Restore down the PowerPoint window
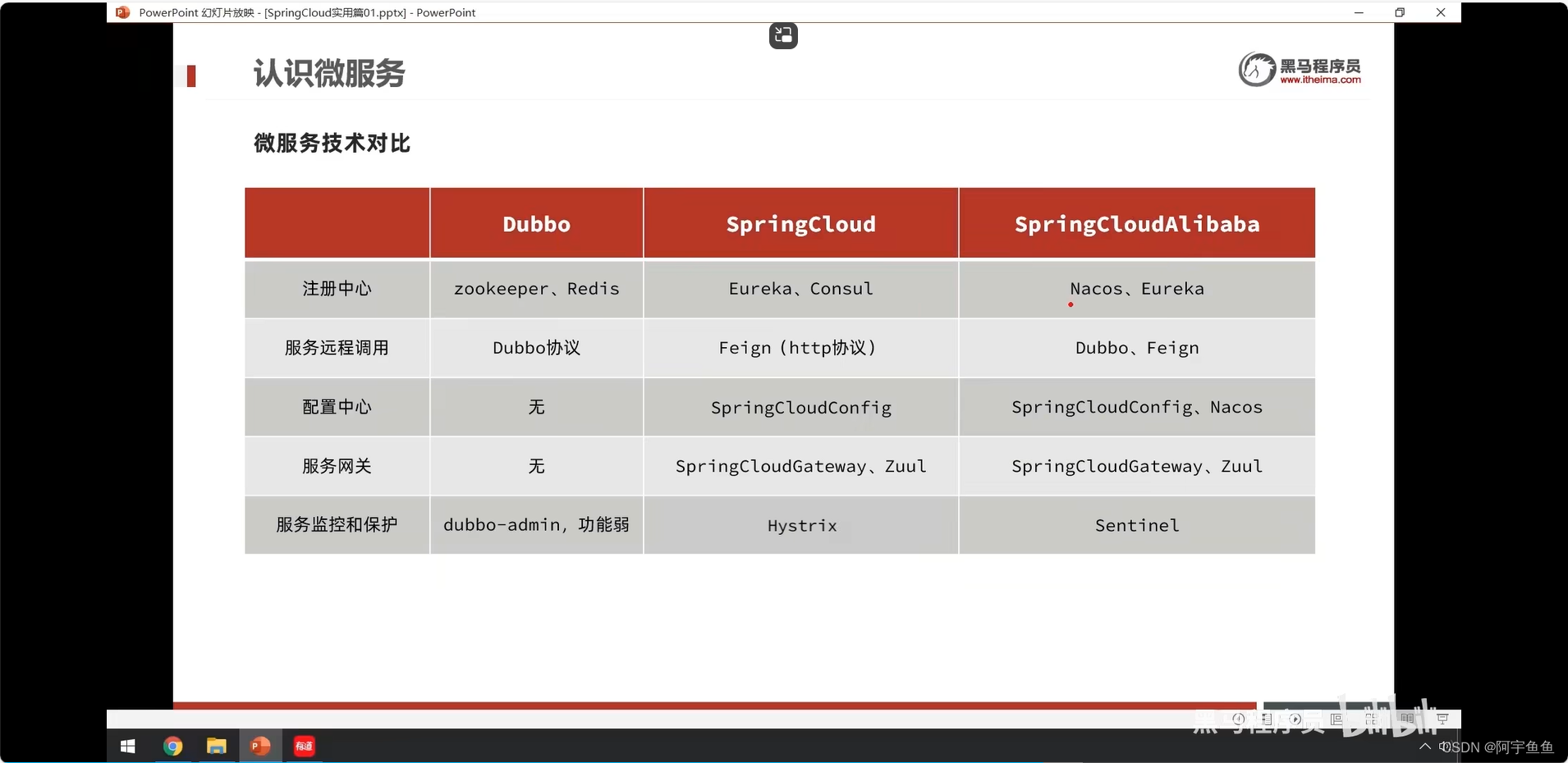Image resolution: width=1568 pixels, height=763 pixels. pos(1400,12)
